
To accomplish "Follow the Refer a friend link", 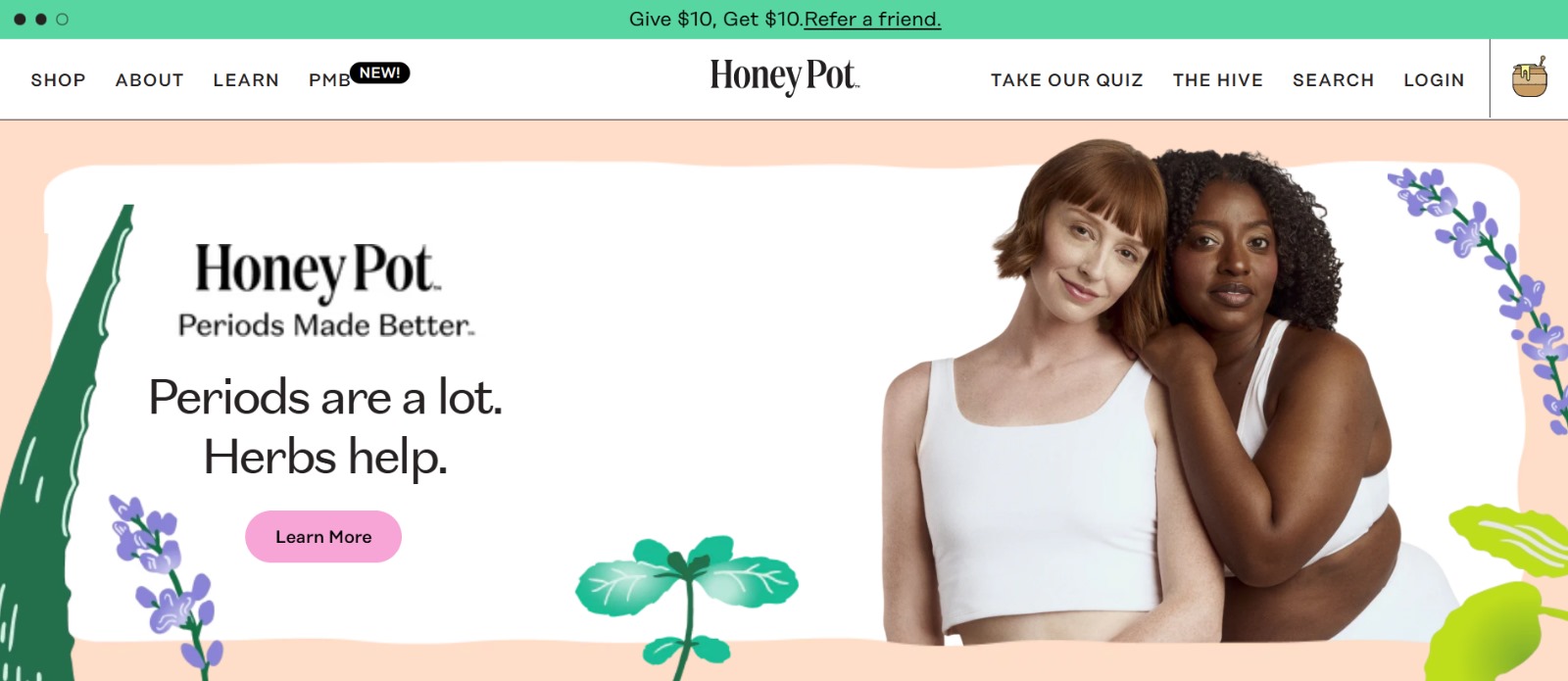I will [872, 19].
